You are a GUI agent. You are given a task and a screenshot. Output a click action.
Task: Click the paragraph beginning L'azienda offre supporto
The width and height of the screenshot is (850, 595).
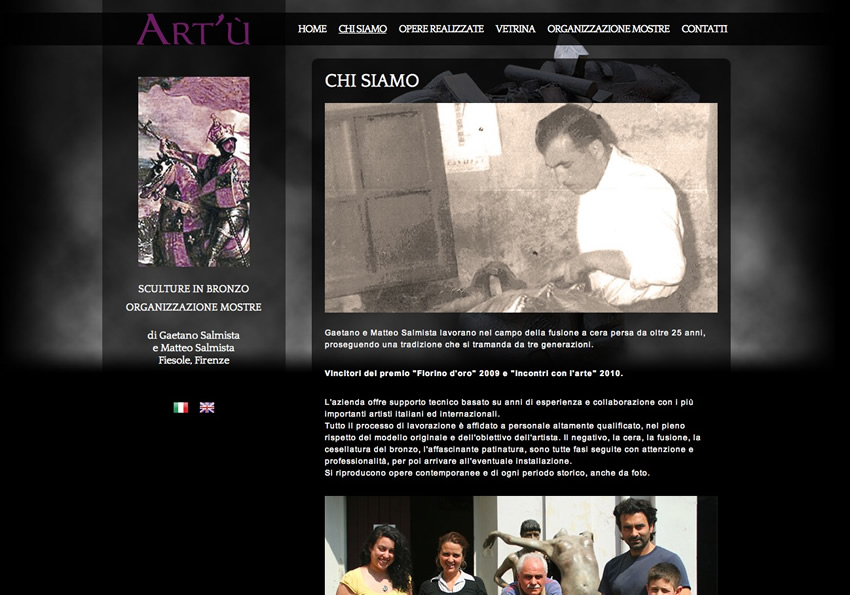513,438
